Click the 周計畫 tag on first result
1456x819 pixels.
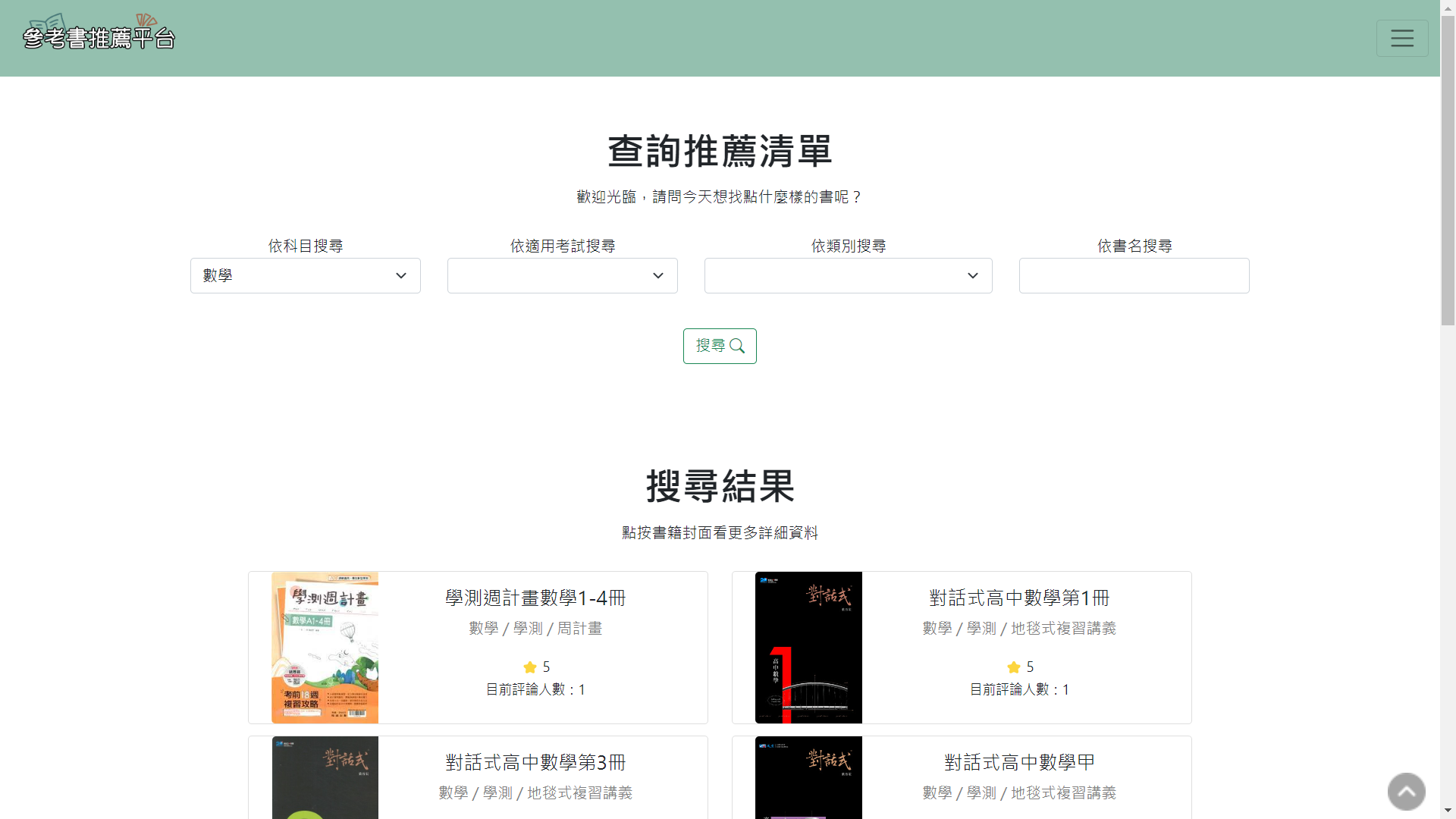pos(579,628)
